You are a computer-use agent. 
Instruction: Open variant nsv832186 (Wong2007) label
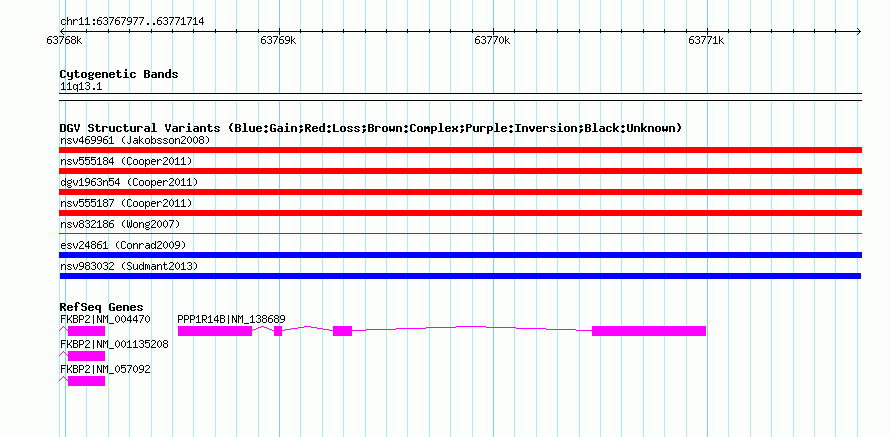(x=120, y=224)
